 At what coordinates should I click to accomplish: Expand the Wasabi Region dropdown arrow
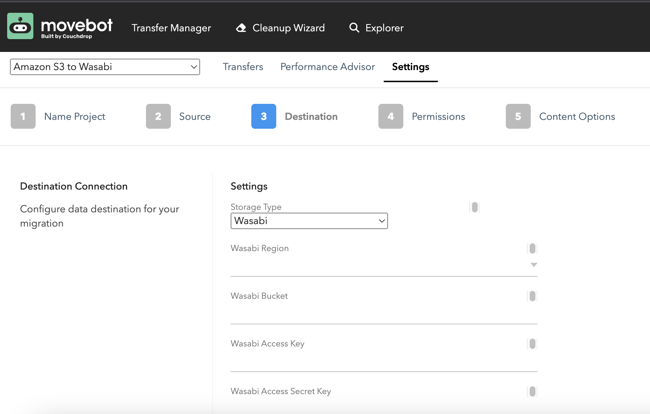(533, 265)
